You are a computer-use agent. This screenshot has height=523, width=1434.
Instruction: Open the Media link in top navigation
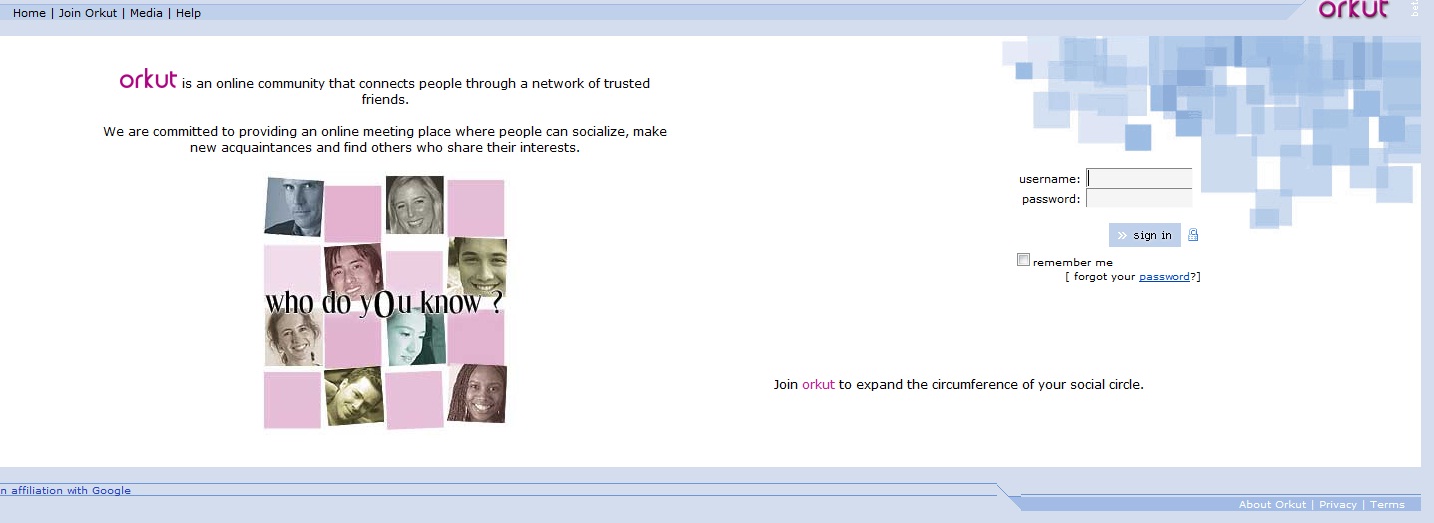tap(146, 13)
